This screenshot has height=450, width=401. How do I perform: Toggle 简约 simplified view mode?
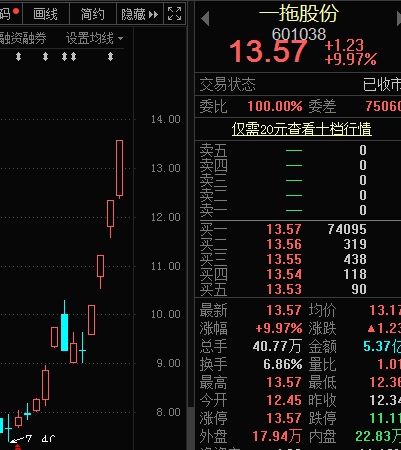[93, 14]
